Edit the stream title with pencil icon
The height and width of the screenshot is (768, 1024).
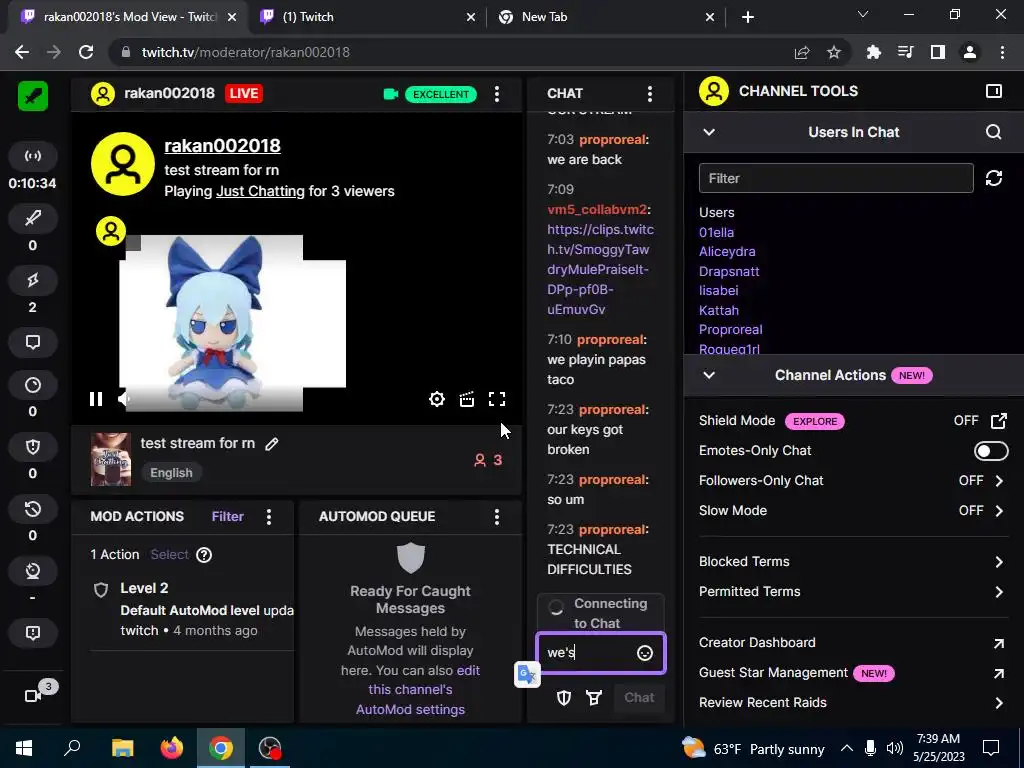(272, 444)
